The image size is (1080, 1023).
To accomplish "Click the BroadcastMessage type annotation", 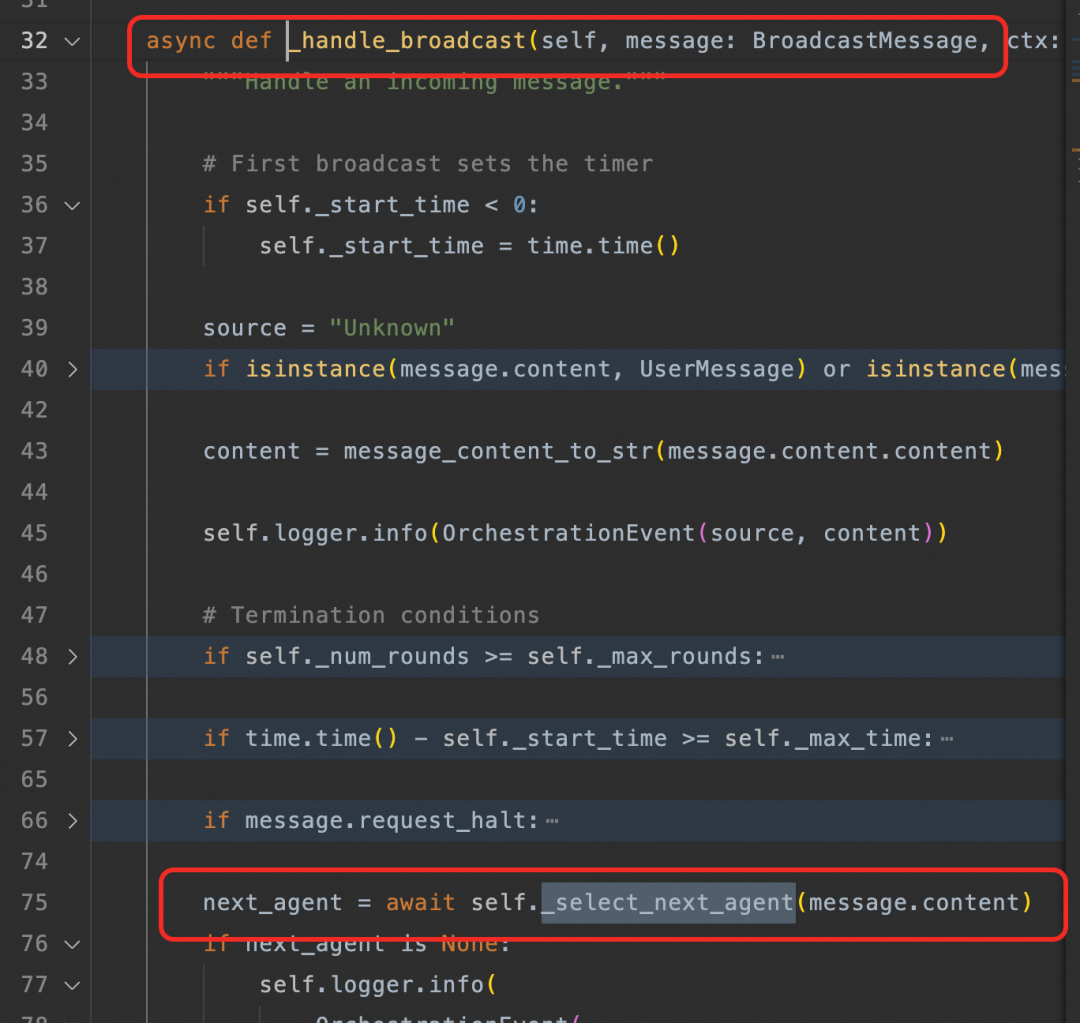I will tap(865, 41).
